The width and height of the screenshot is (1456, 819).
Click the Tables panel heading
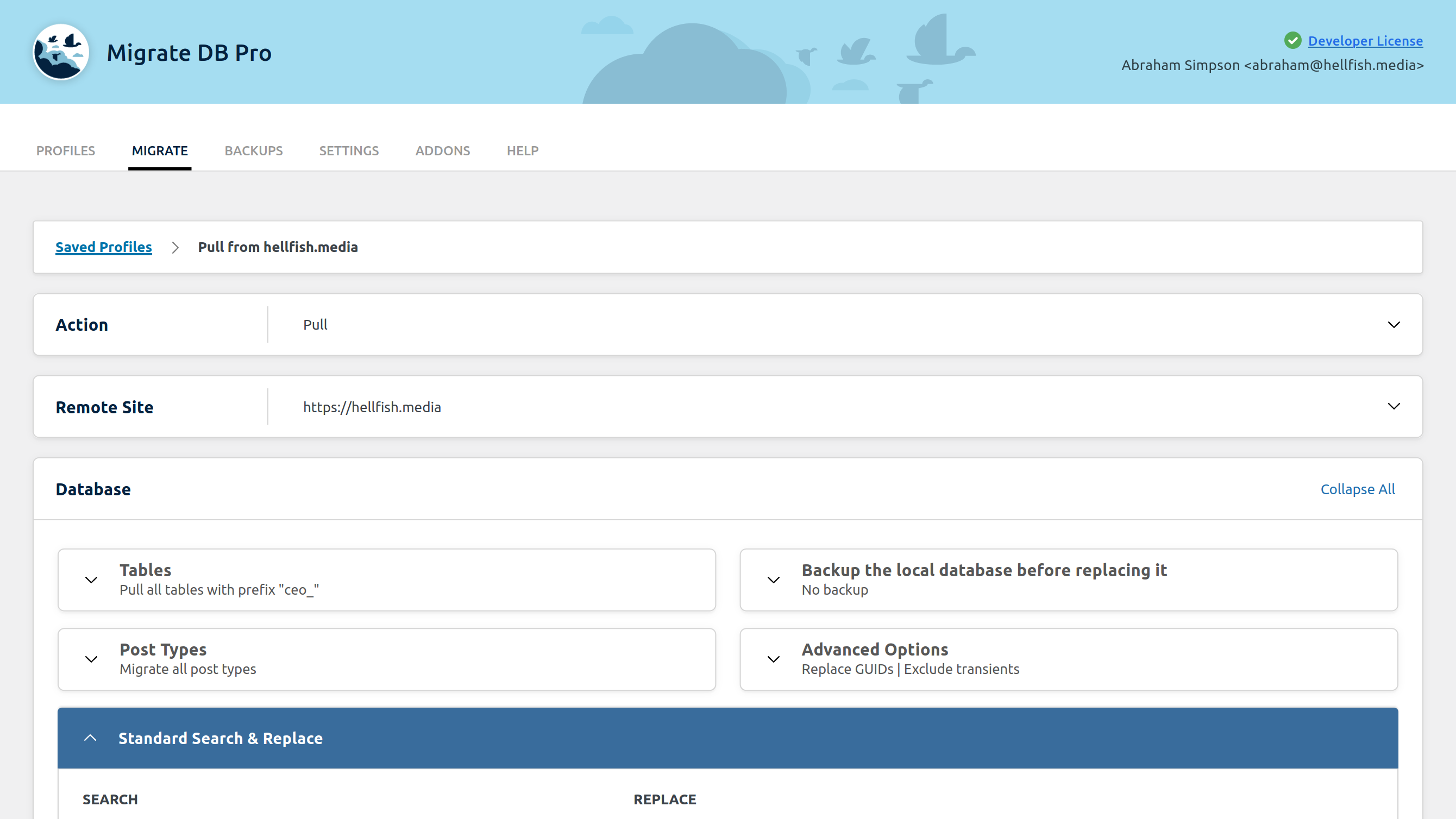[x=145, y=570]
